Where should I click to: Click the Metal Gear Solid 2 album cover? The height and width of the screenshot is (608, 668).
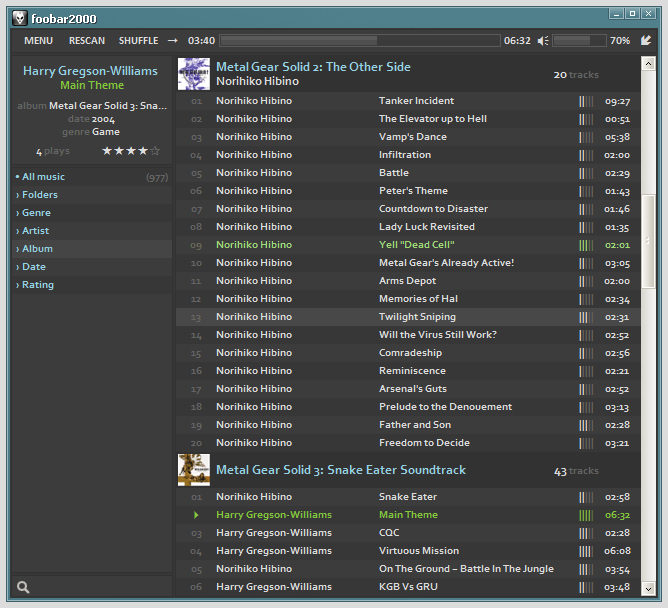pos(194,74)
